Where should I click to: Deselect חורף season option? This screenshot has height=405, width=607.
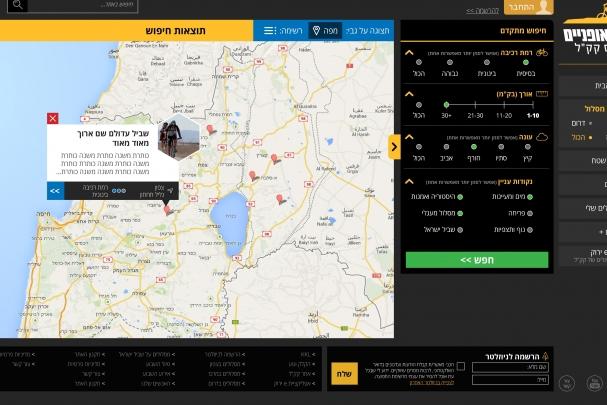(x=474, y=147)
